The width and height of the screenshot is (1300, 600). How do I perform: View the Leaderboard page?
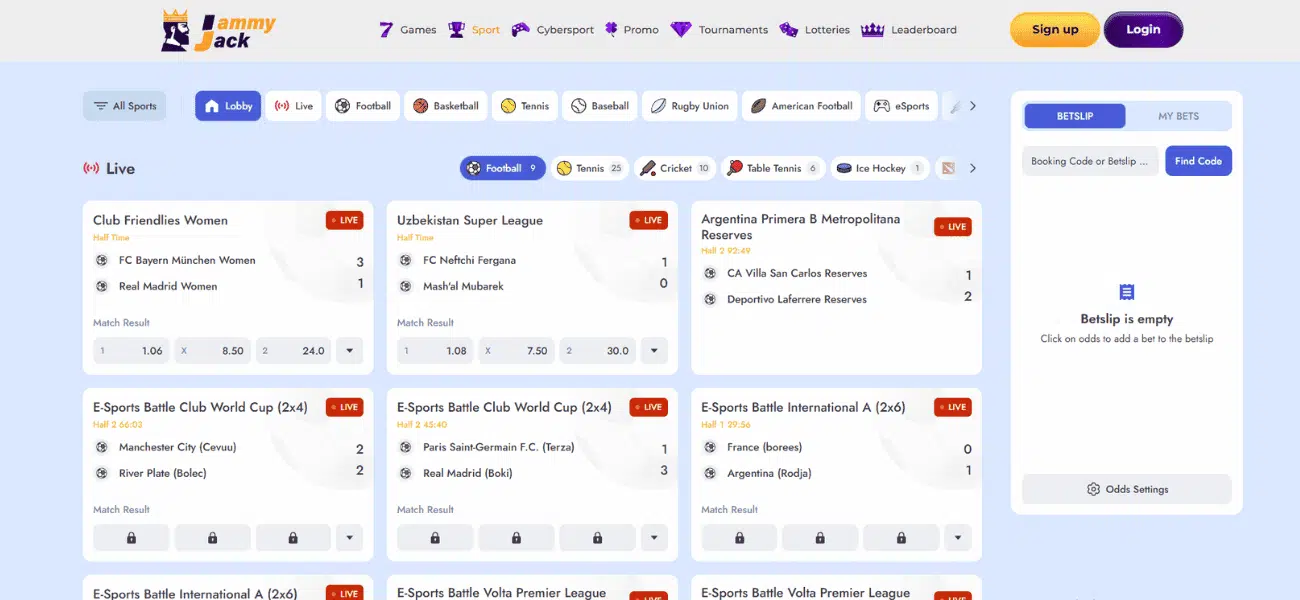(x=909, y=30)
